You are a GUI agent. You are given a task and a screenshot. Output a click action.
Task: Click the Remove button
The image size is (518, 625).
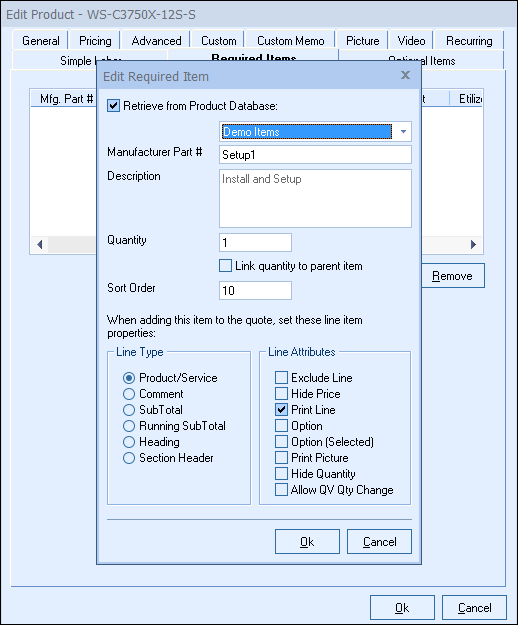[x=453, y=275]
